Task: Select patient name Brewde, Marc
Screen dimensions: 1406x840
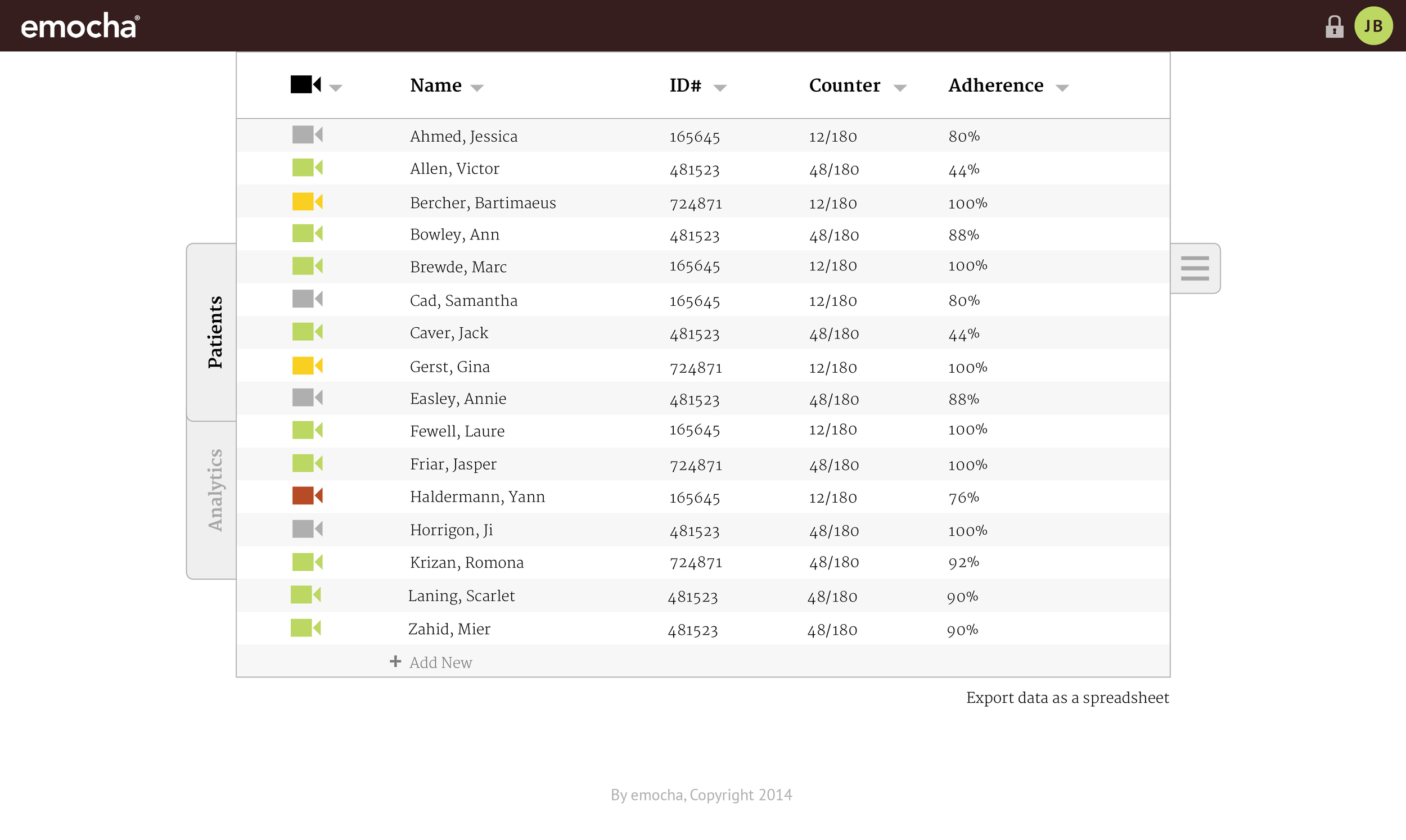Action: pos(458,267)
